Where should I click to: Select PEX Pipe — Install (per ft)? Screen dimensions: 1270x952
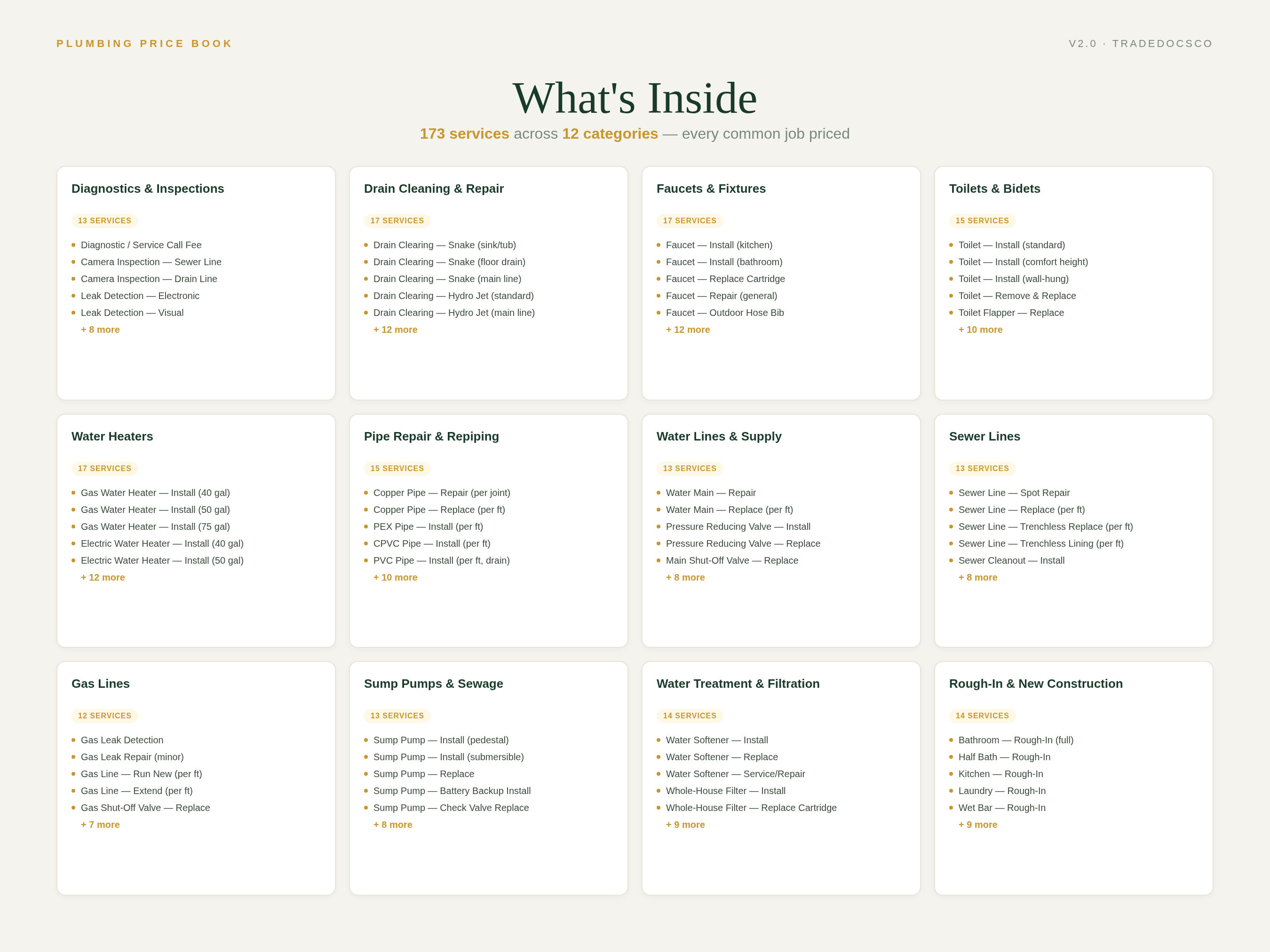(429, 526)
